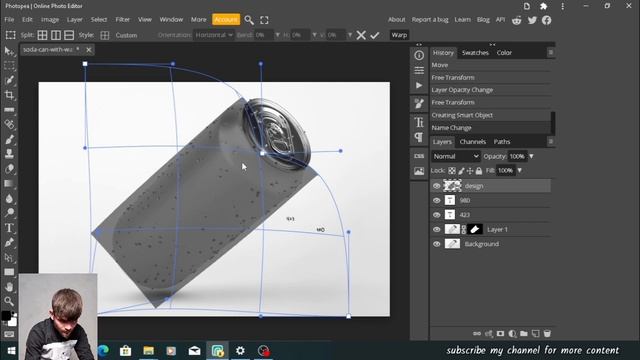Select the Brush tool
The image size is (640, 360).
click(x=9, y=140)
